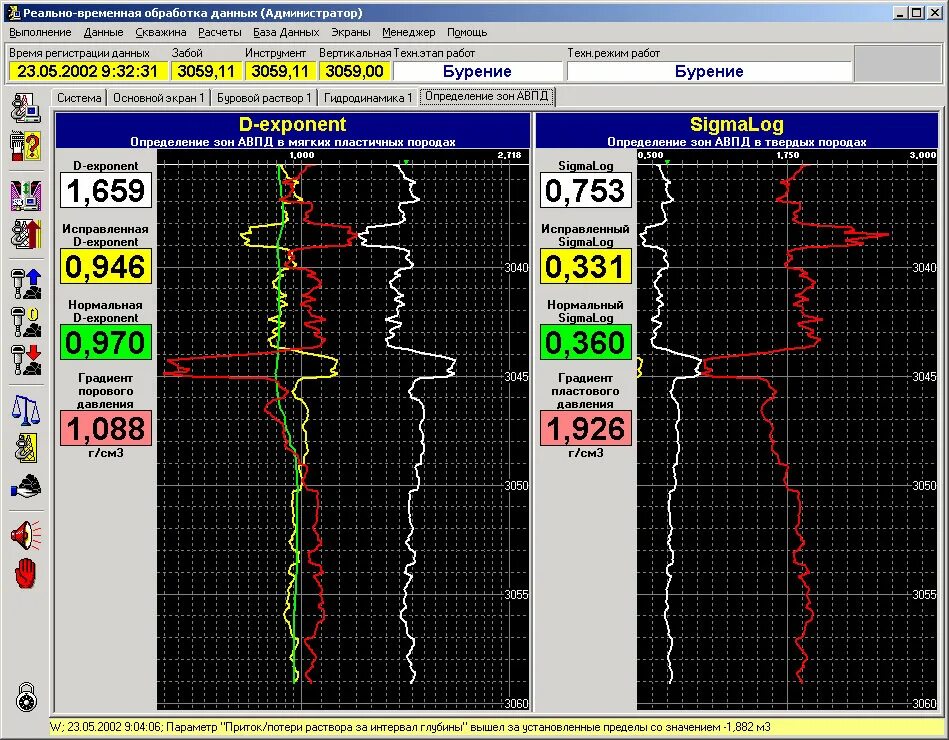
Task: Click the Инструмент value 3059,11
Action: coord(280,71)
